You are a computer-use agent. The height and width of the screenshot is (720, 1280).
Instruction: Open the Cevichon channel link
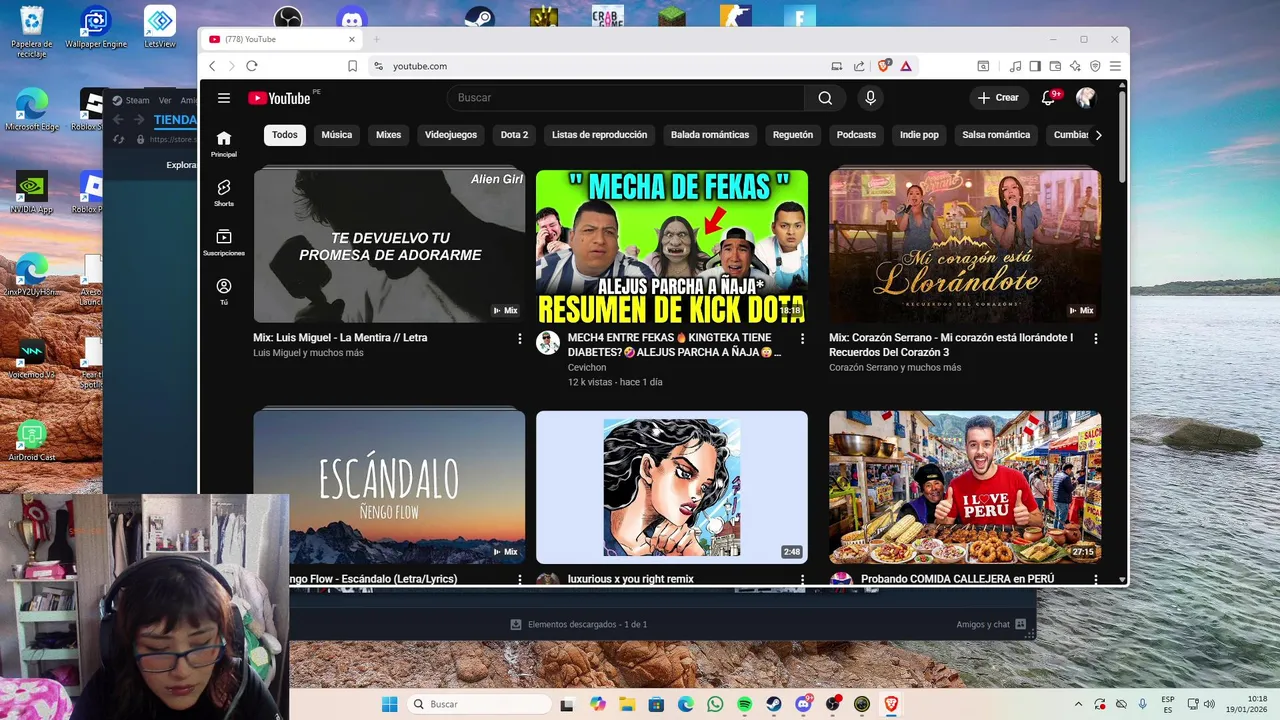[x=587, y=367]
